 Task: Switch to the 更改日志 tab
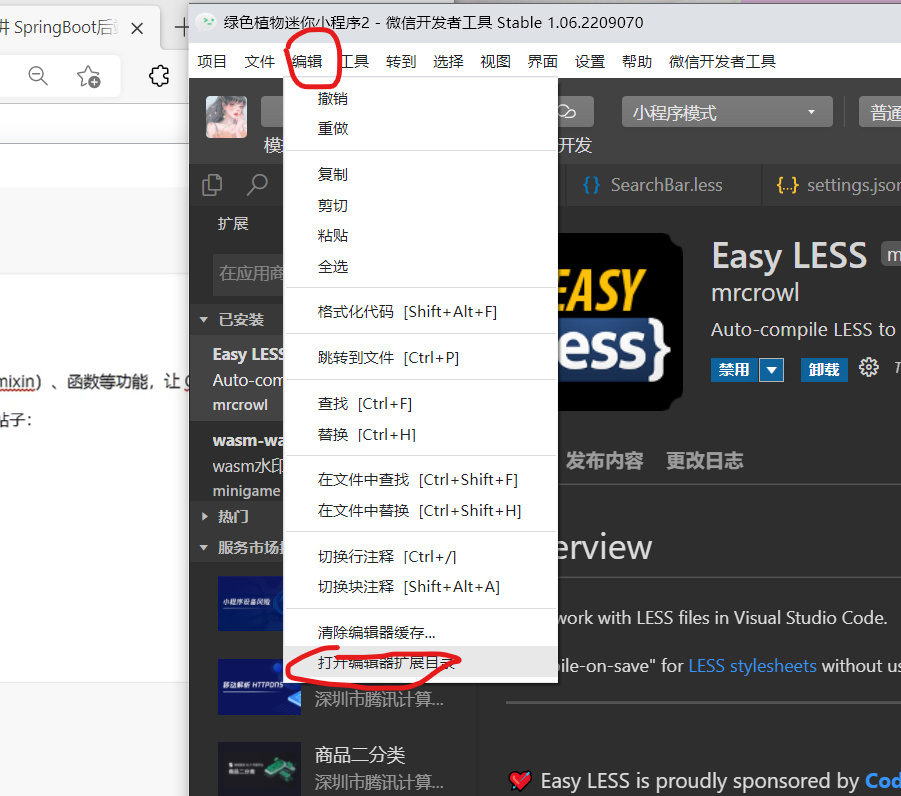[x=704, y=461]
